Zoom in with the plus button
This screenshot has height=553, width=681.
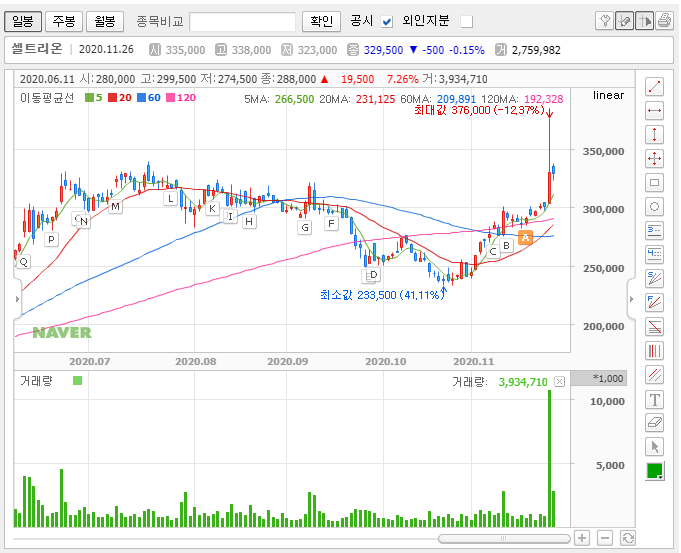click(x=582, y=538)
